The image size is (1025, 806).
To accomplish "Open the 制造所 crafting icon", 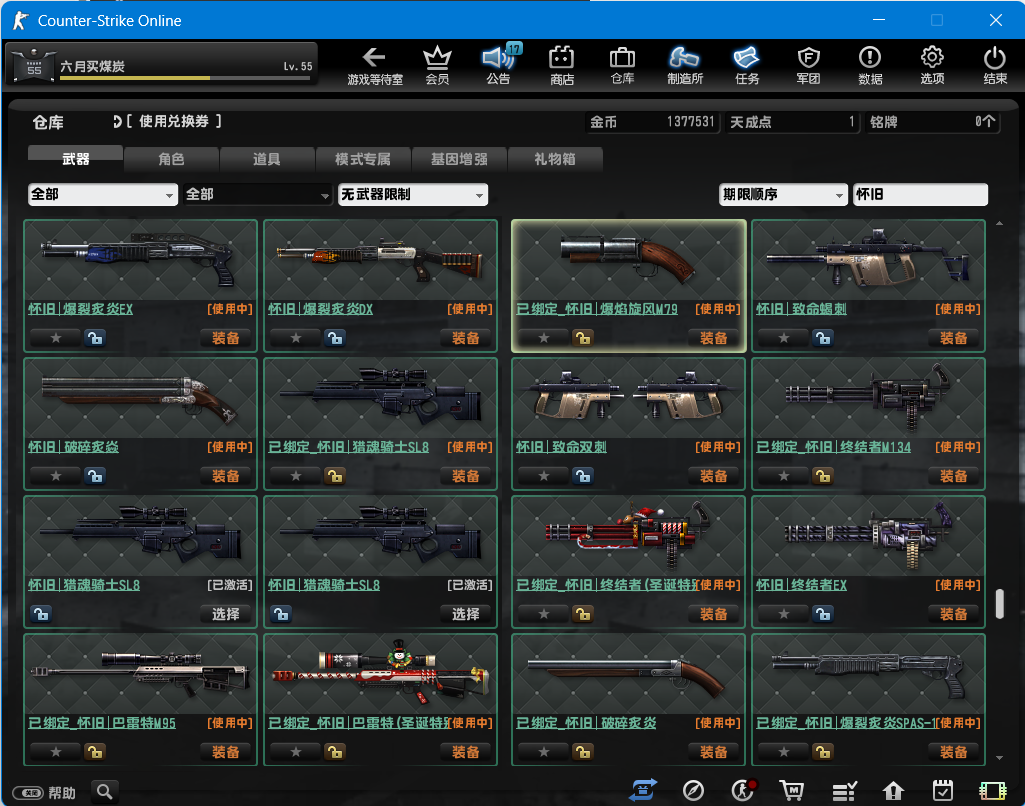I will [684, 65].
